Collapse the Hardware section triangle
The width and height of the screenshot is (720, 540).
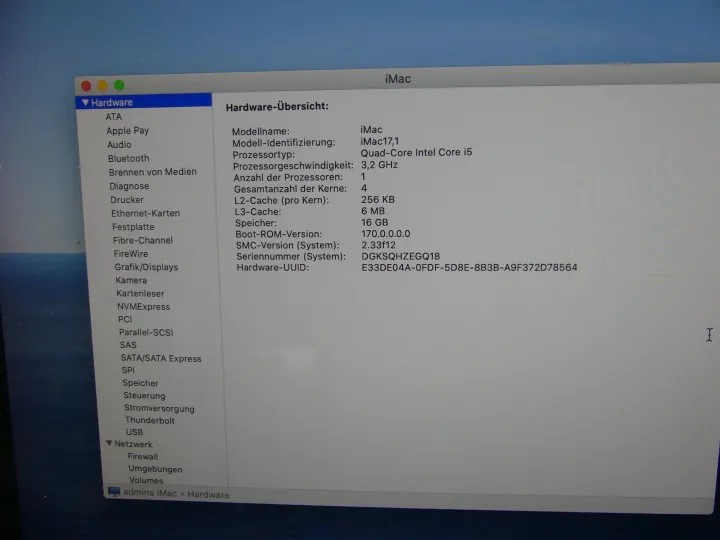(85, 102)
